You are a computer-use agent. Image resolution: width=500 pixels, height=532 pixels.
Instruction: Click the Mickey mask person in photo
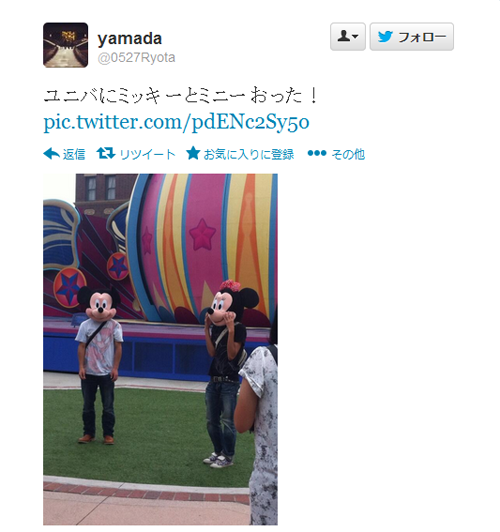(98, 365)
